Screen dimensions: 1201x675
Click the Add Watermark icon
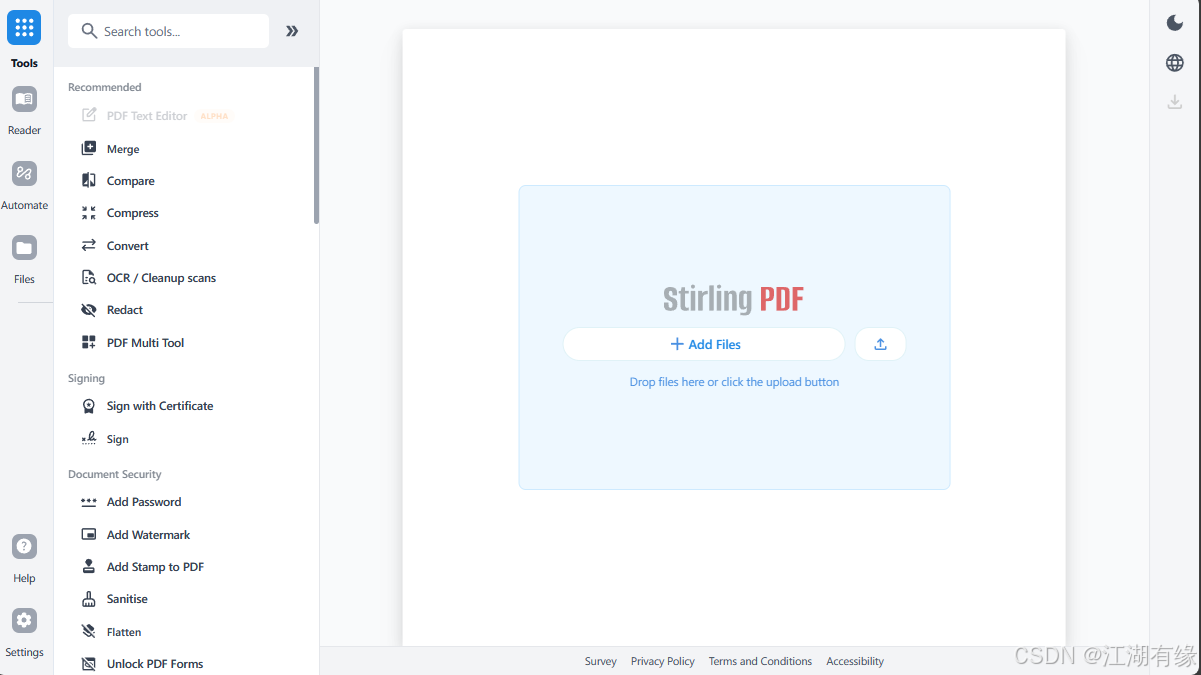(x=89, y=534)
